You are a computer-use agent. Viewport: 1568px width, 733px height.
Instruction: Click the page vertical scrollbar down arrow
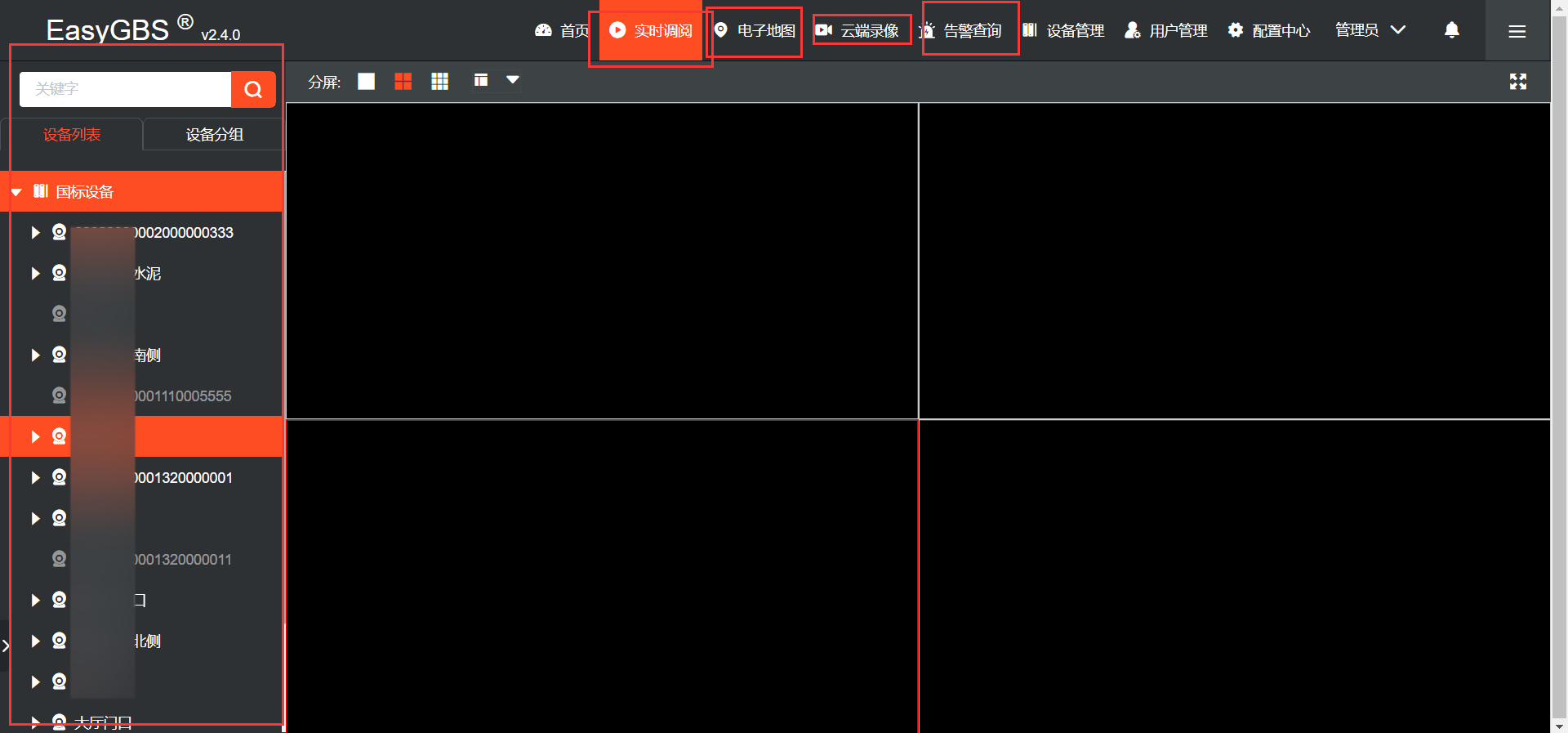[x=1559, y=726]
